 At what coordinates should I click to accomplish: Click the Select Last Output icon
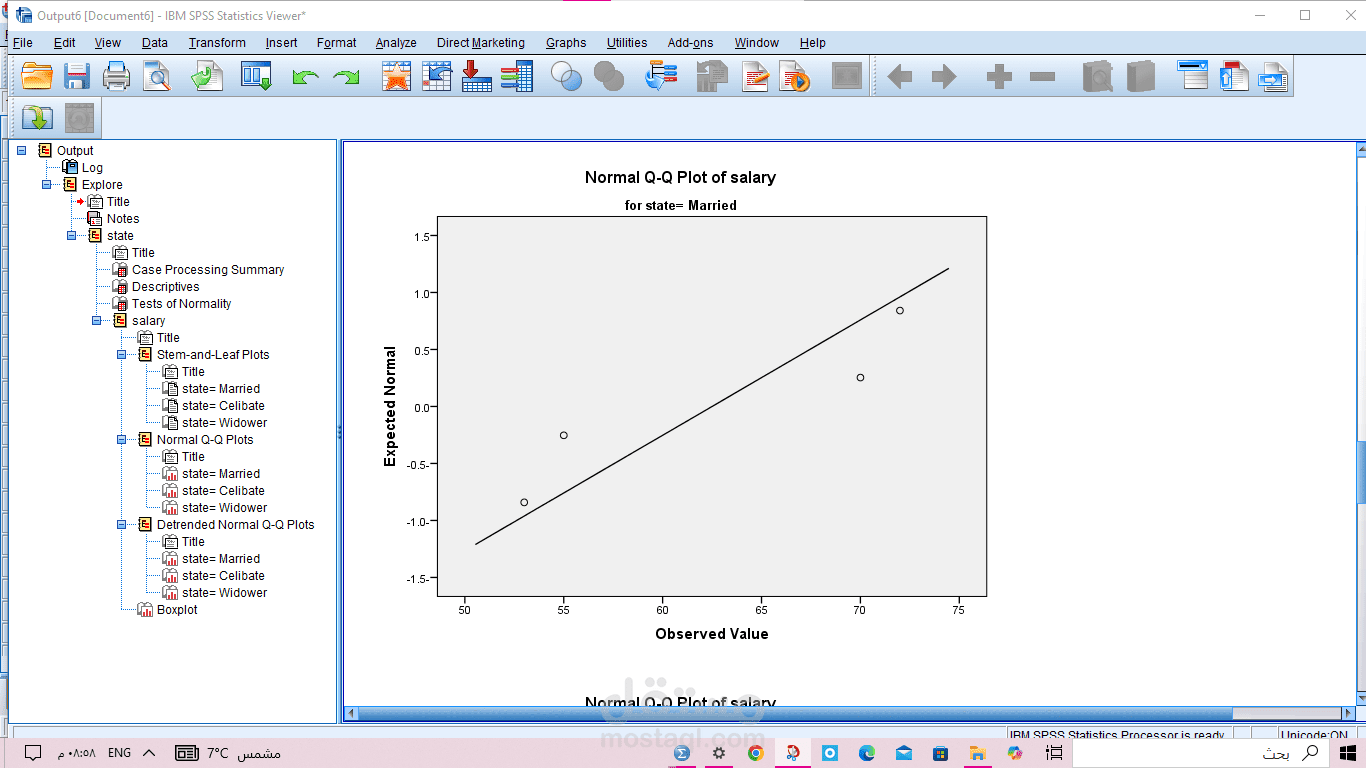[x=661, y=76]
